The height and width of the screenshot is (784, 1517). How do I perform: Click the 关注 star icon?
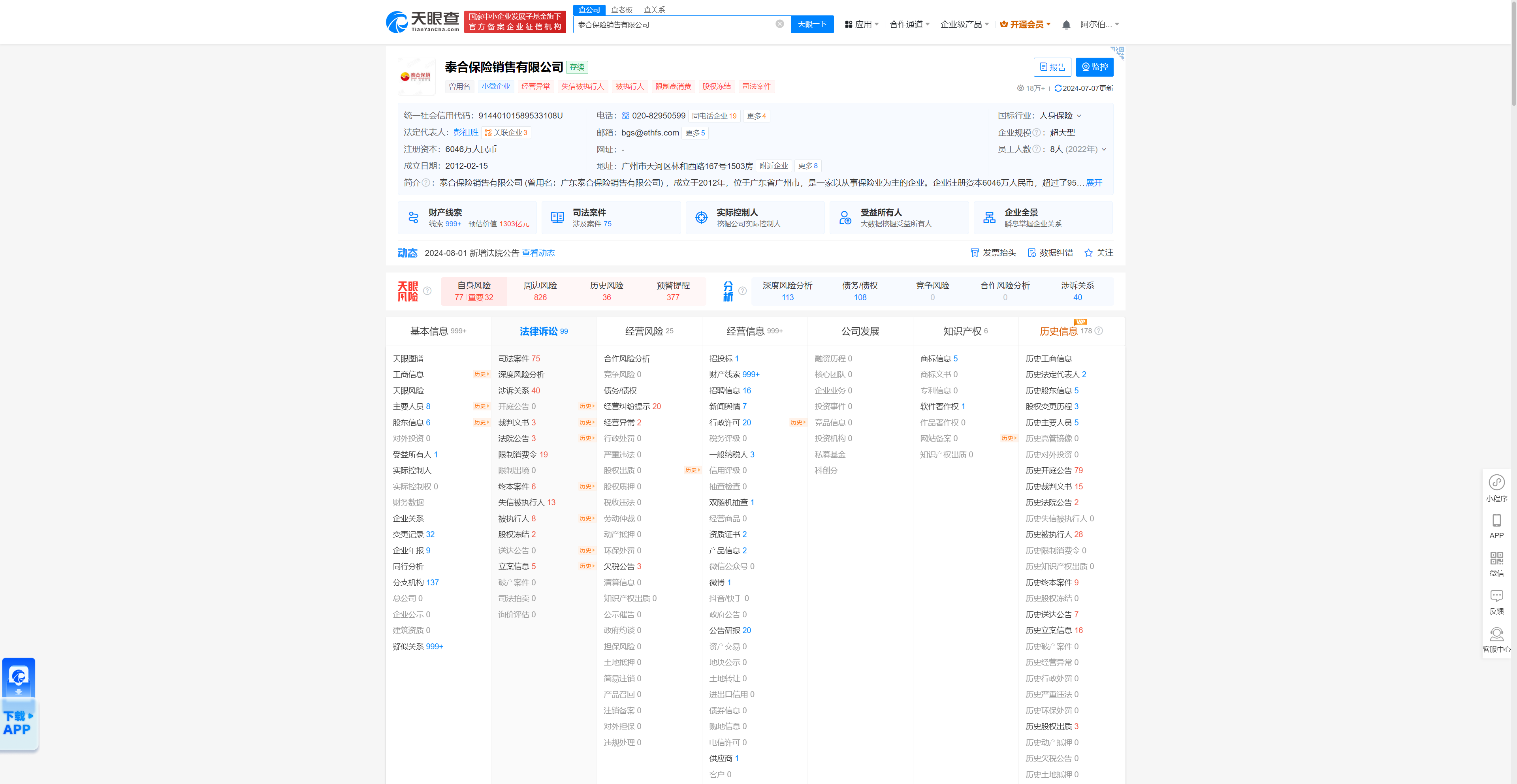(1088, 253)
